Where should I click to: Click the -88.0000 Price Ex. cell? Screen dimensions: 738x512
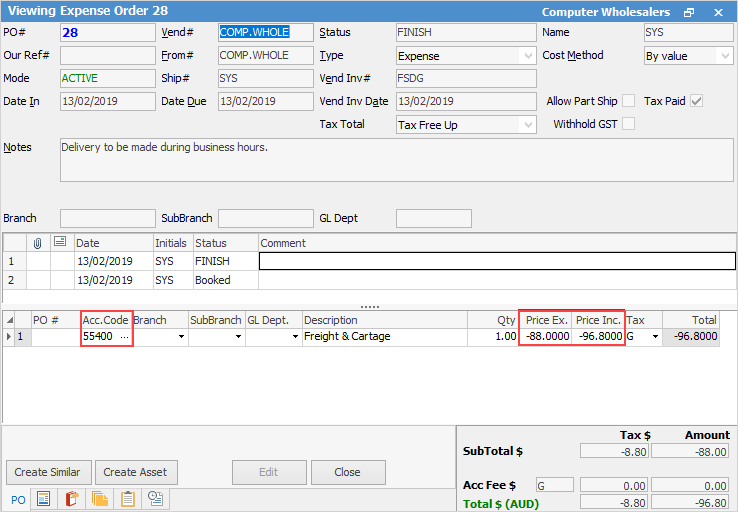tap(546, 336)
